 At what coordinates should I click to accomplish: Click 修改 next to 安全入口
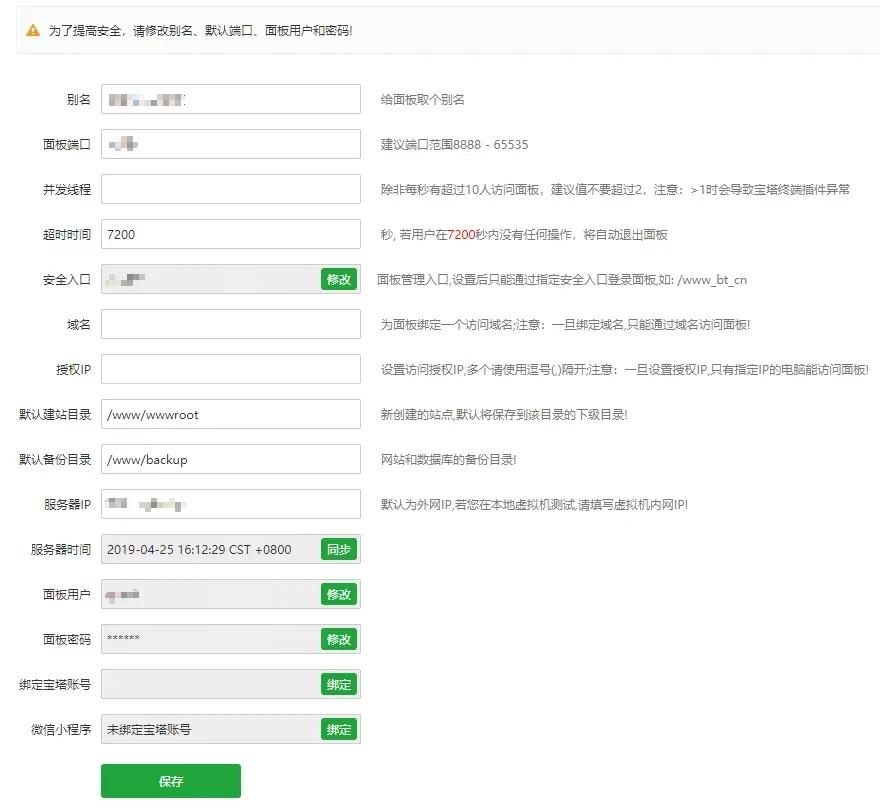(339, 279)
